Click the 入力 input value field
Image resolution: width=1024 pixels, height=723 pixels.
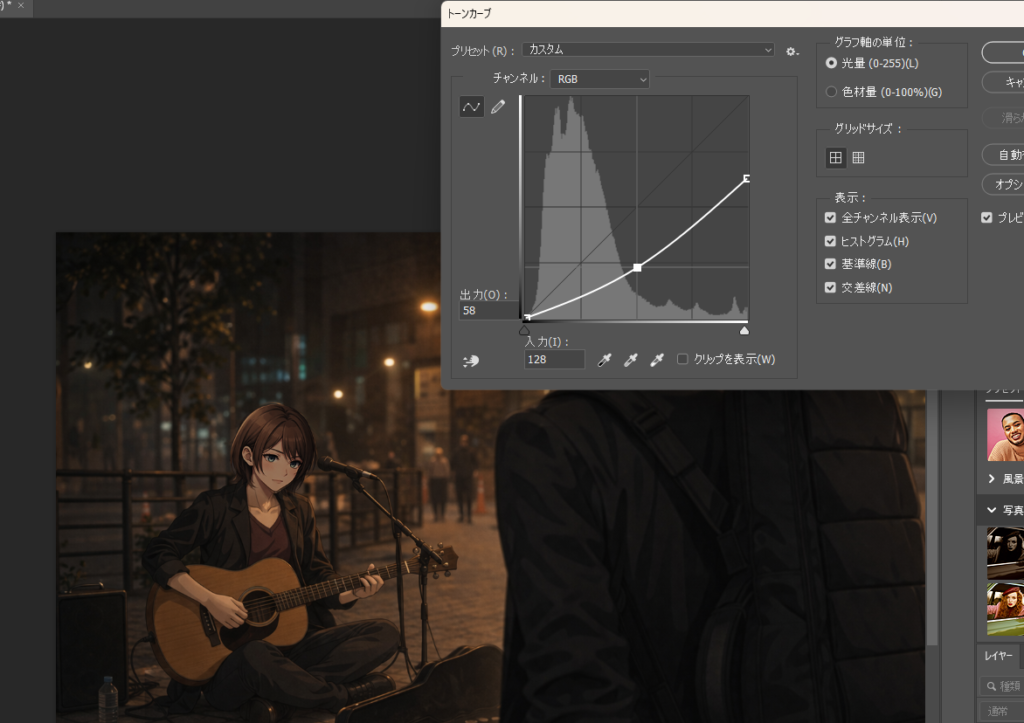[554, 359]
